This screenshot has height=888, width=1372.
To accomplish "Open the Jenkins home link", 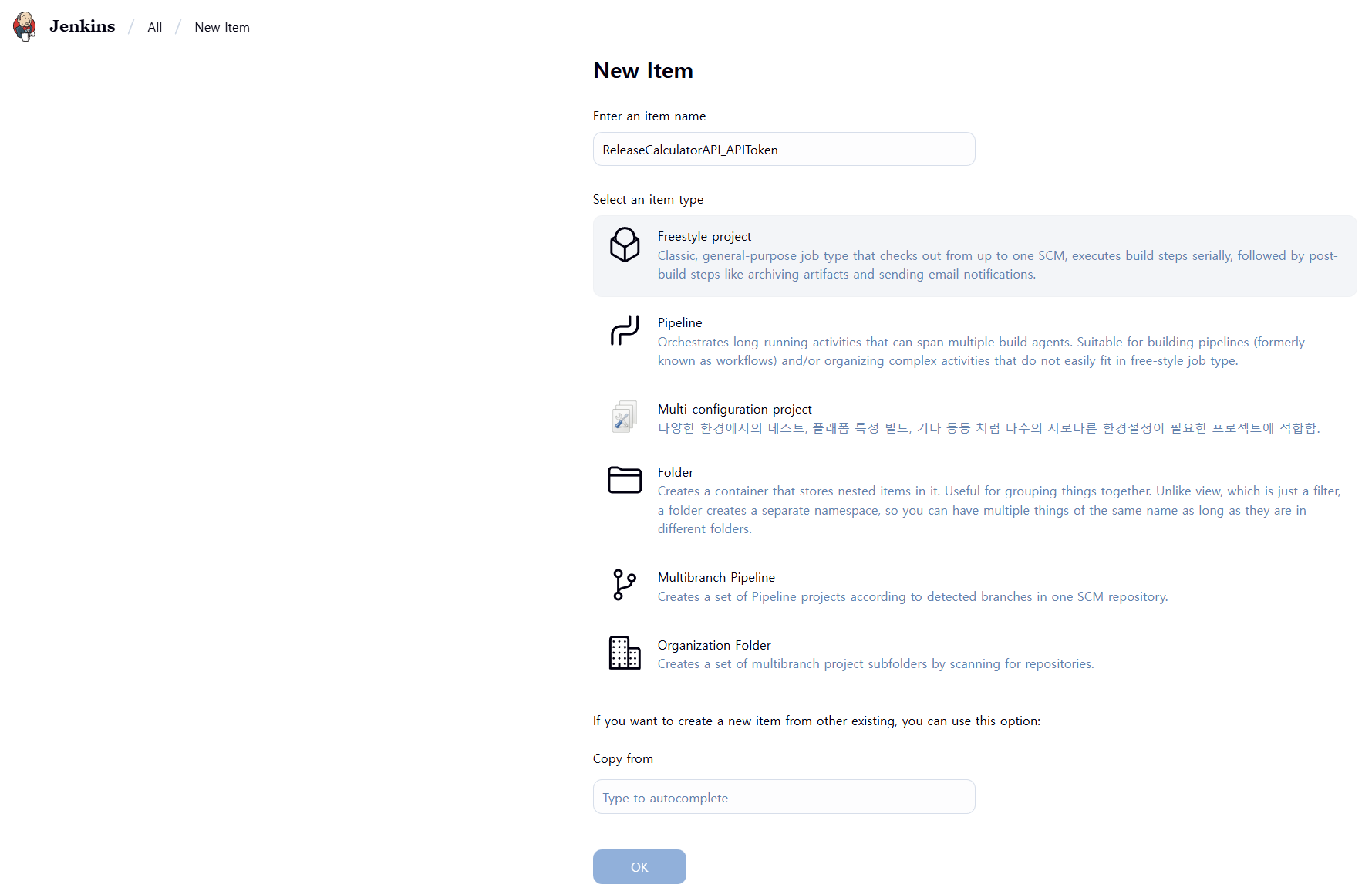I will point(83,26).
